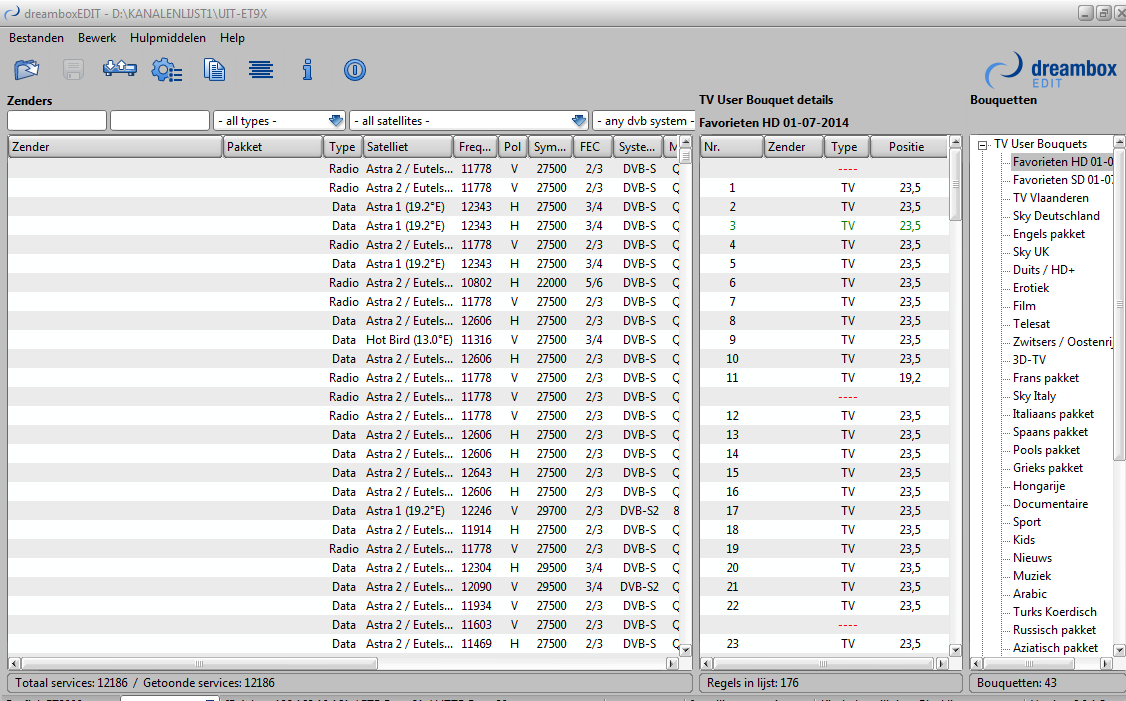Open the 'all satellites' filter dropdown
Viewport: 1126px width, 701px height.
[x=469, y=121]
